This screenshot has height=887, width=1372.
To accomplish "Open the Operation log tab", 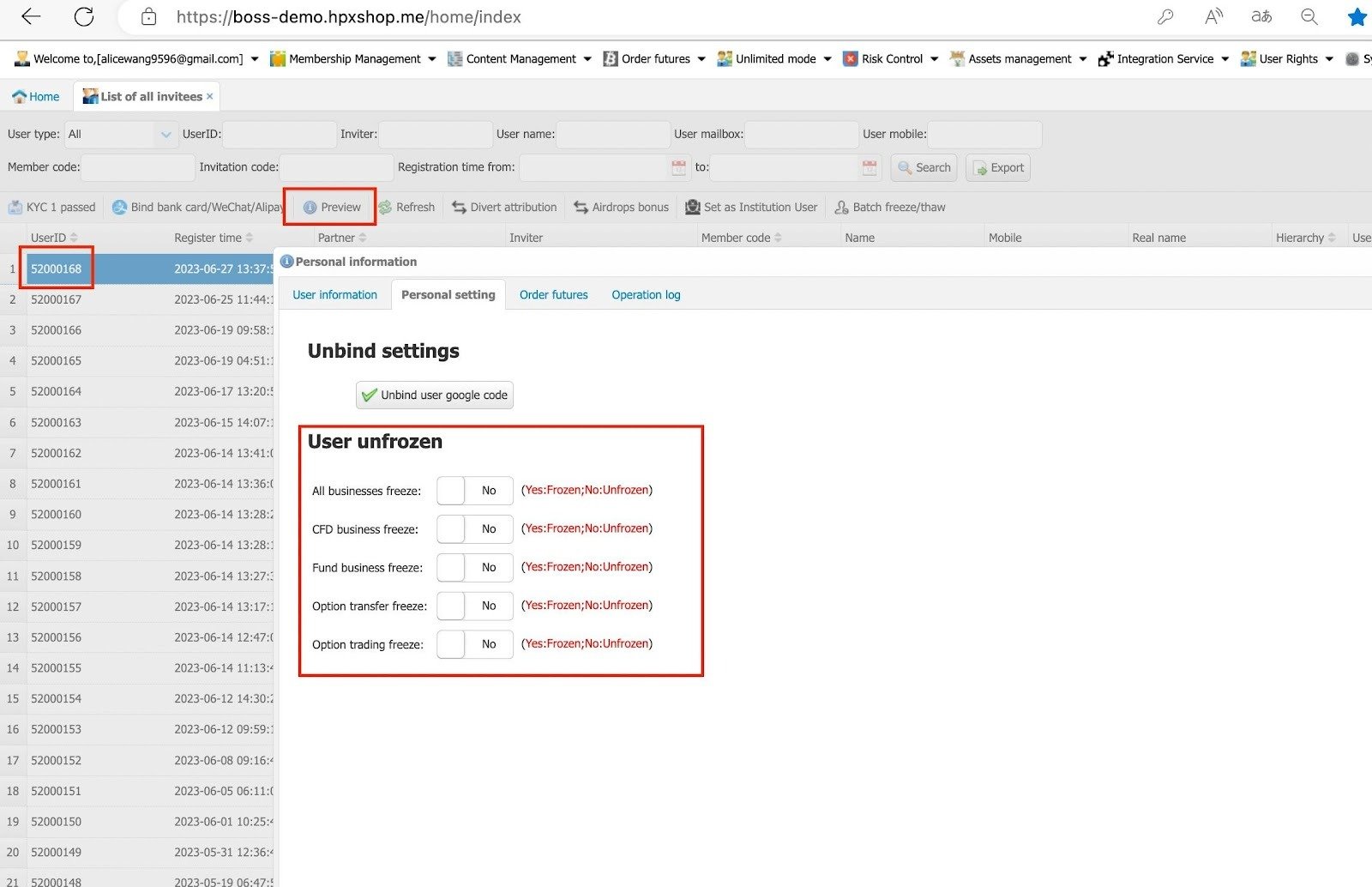I will click(646, 295).
